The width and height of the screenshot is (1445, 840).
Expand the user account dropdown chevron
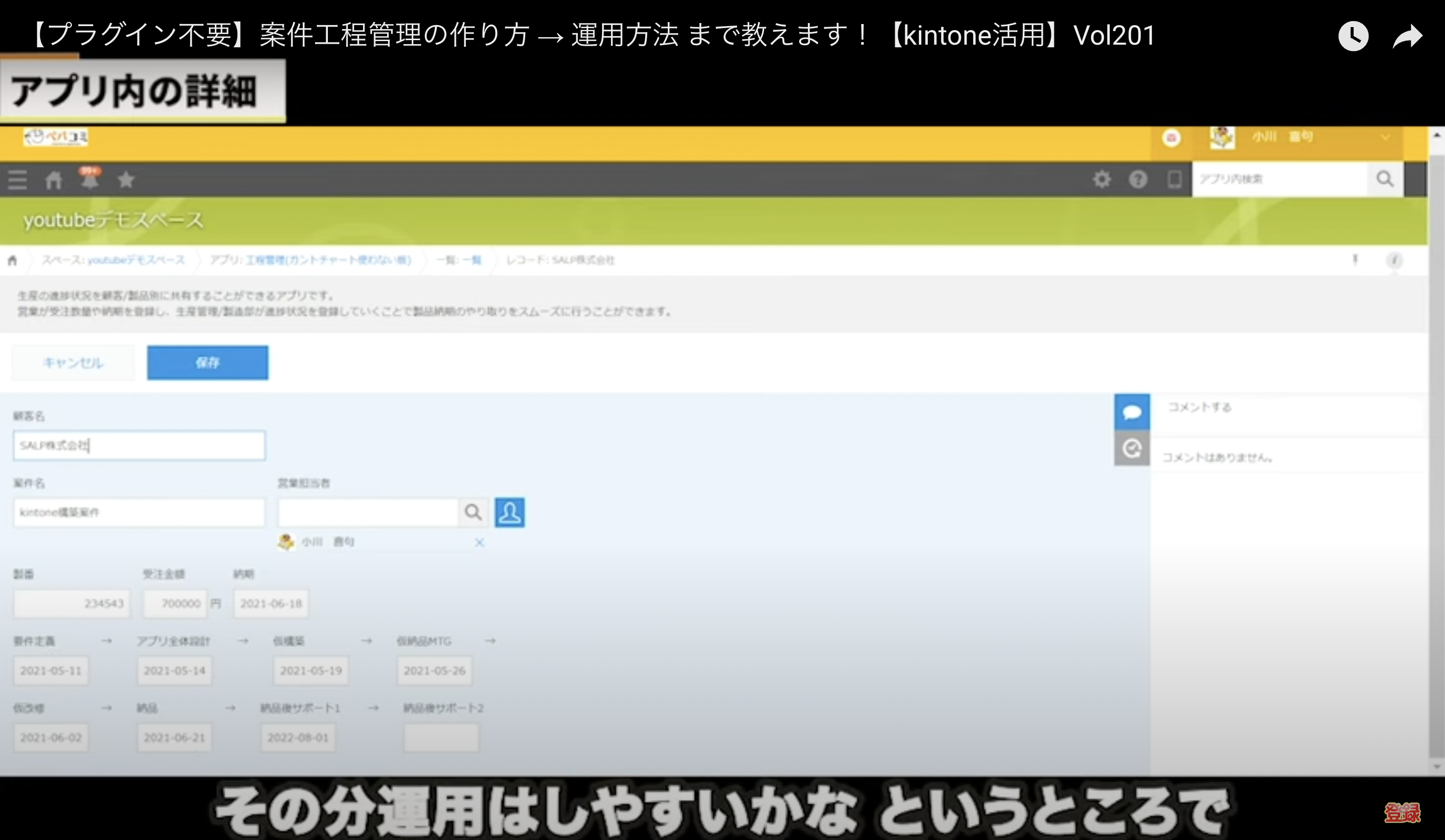1385,137
